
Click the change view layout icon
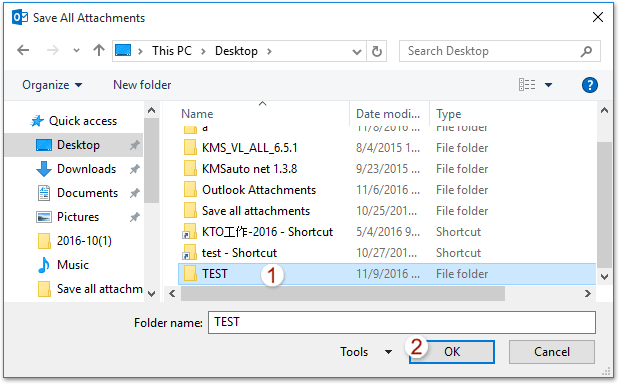[x=527, y=85]
